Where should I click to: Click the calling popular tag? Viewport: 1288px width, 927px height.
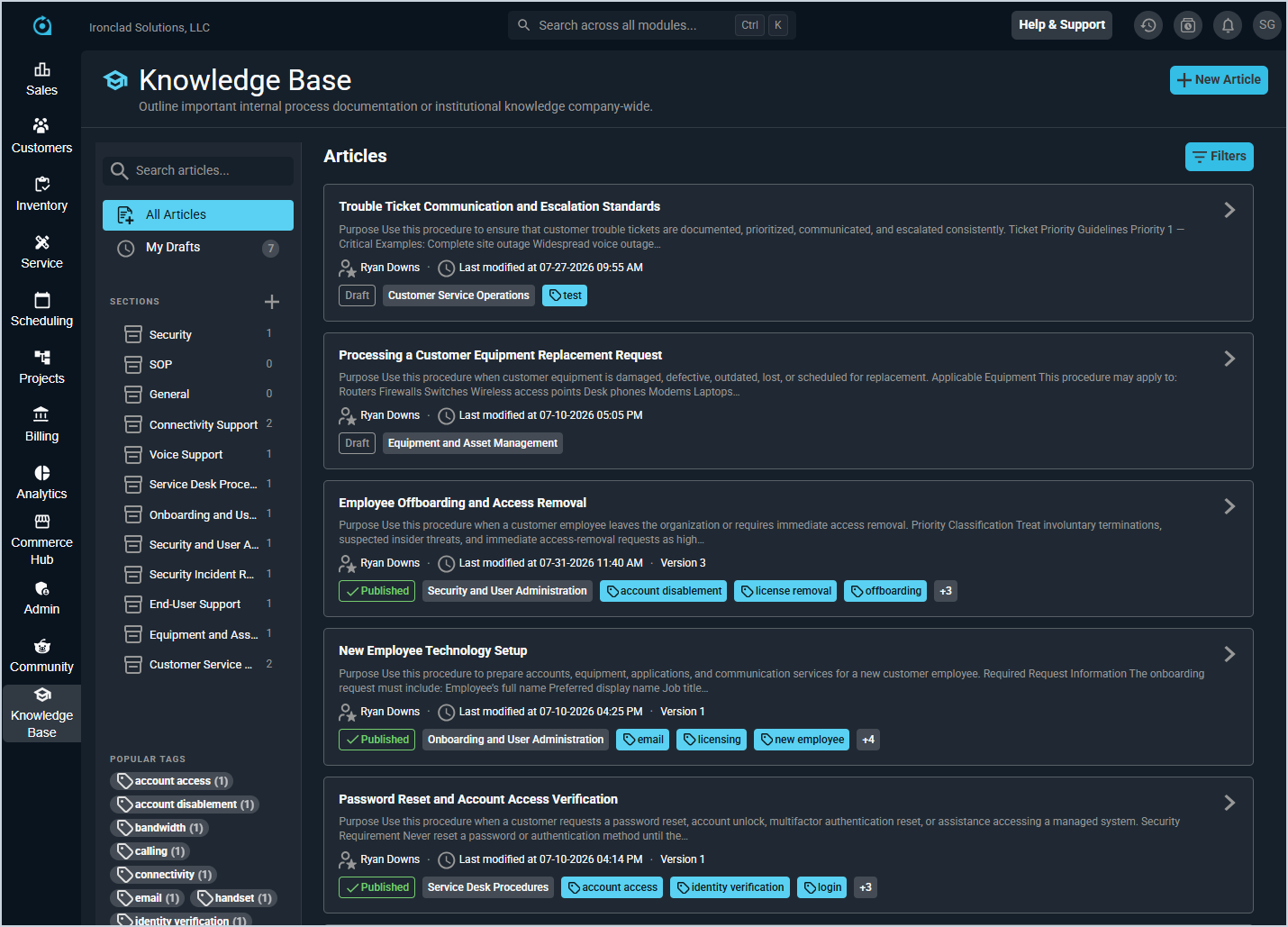point(150,851)
